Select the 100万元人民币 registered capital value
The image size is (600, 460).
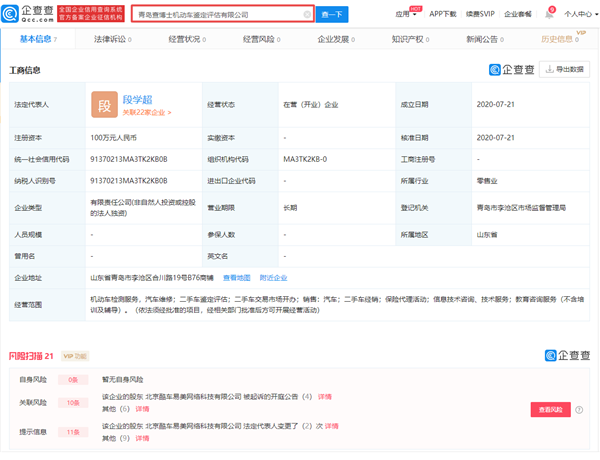(113, 138)
